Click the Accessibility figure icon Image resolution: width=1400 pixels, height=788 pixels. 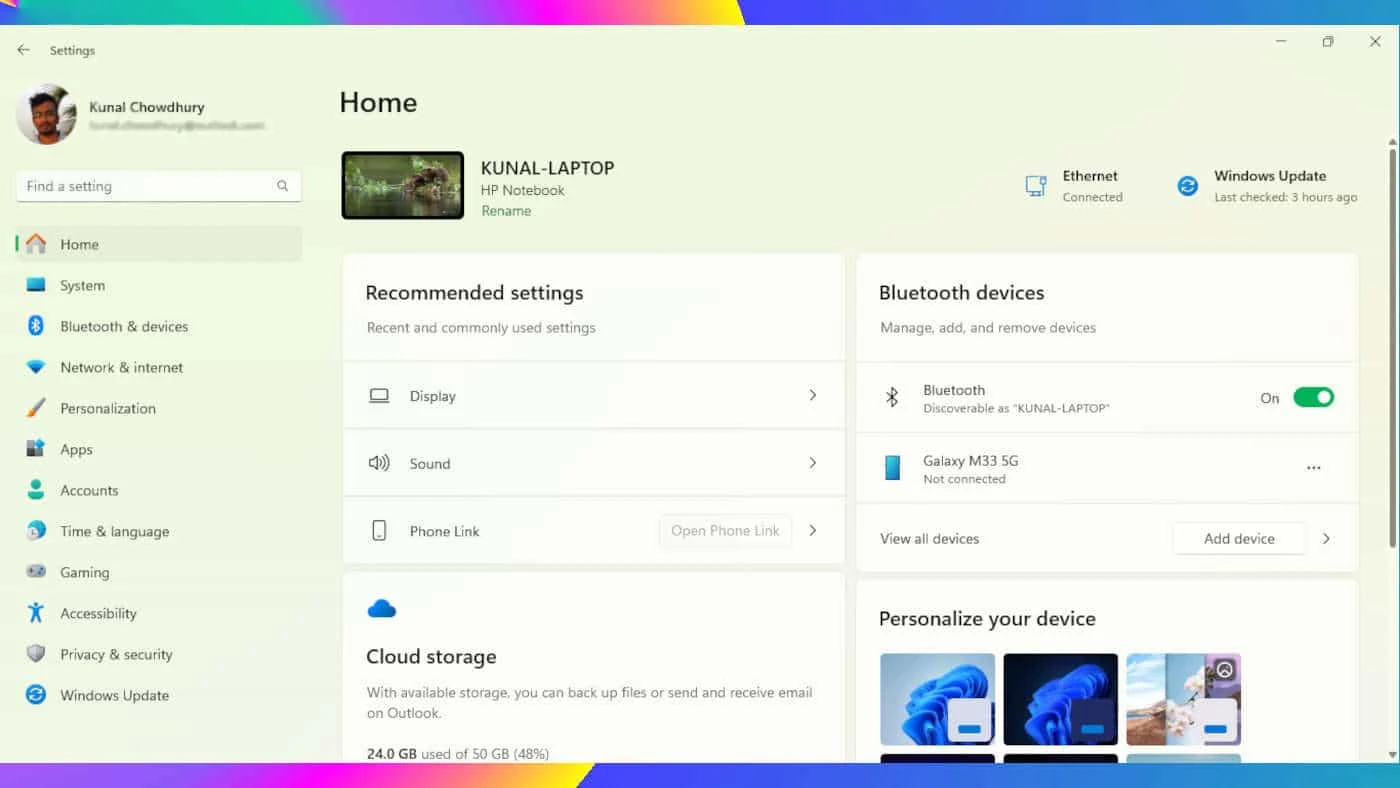[x=36, y=613]
